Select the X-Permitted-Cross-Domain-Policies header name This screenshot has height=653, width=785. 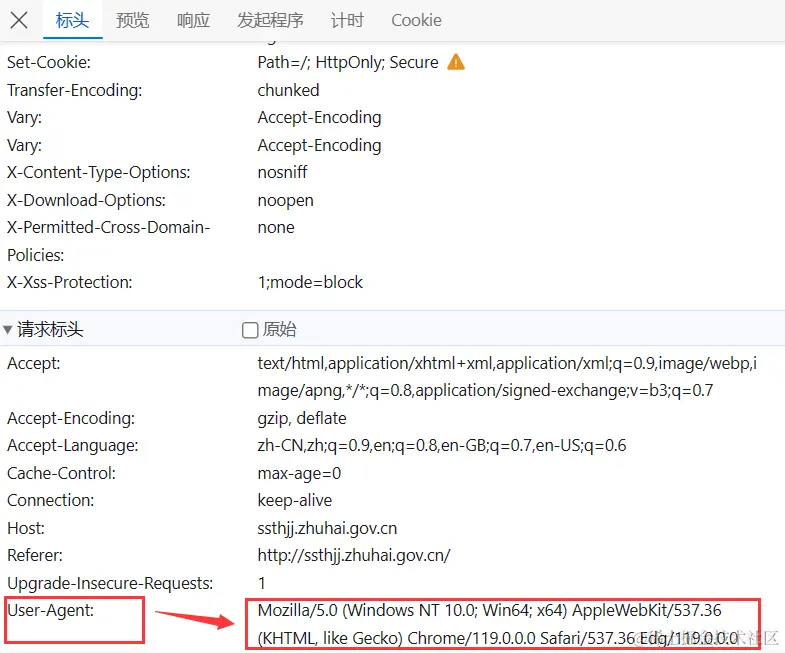109,241
